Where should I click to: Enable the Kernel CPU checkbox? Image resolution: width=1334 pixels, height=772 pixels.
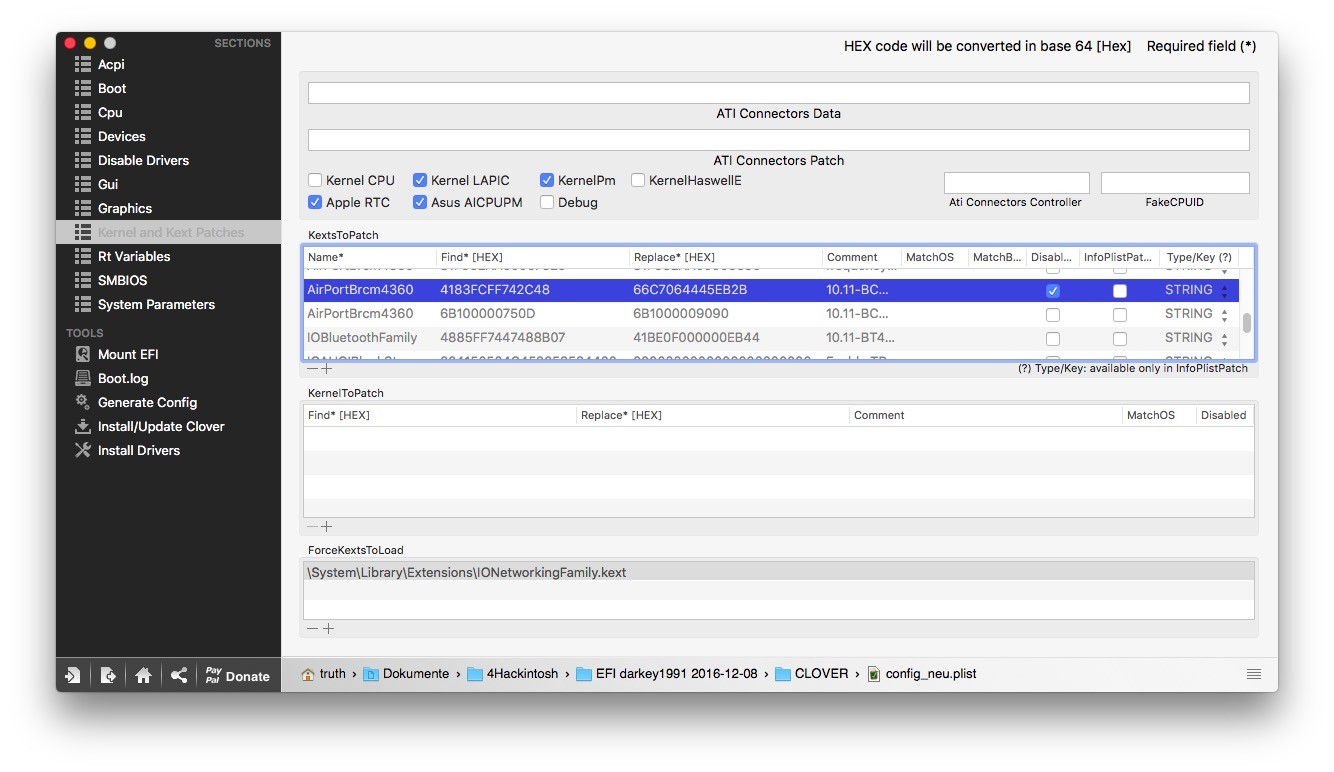tap(315, 181)
